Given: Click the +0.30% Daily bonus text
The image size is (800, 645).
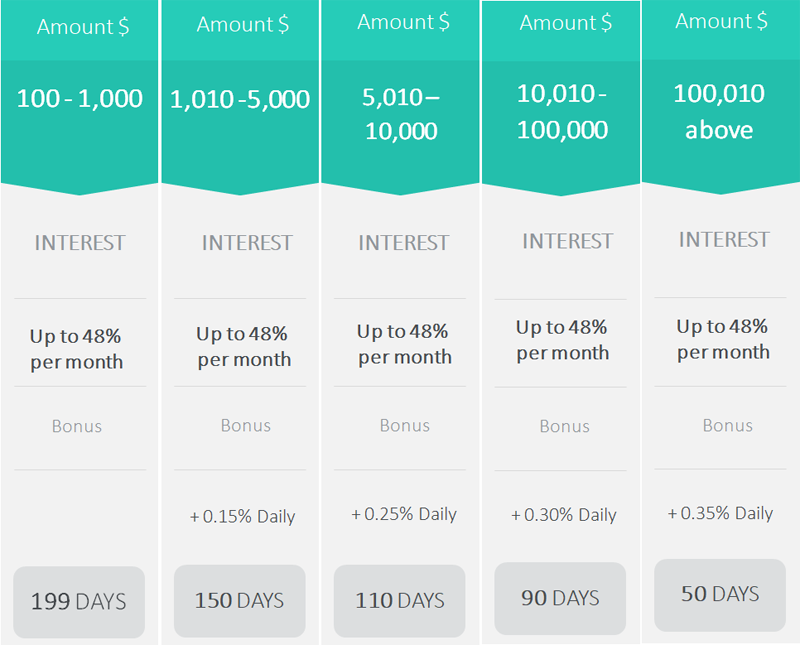Looking at the screenshot, I should (564, 515).
